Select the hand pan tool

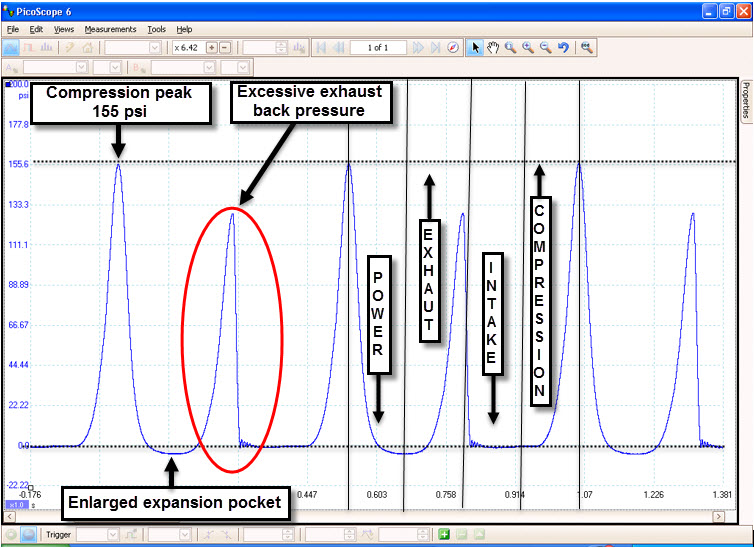pos(493,47)
